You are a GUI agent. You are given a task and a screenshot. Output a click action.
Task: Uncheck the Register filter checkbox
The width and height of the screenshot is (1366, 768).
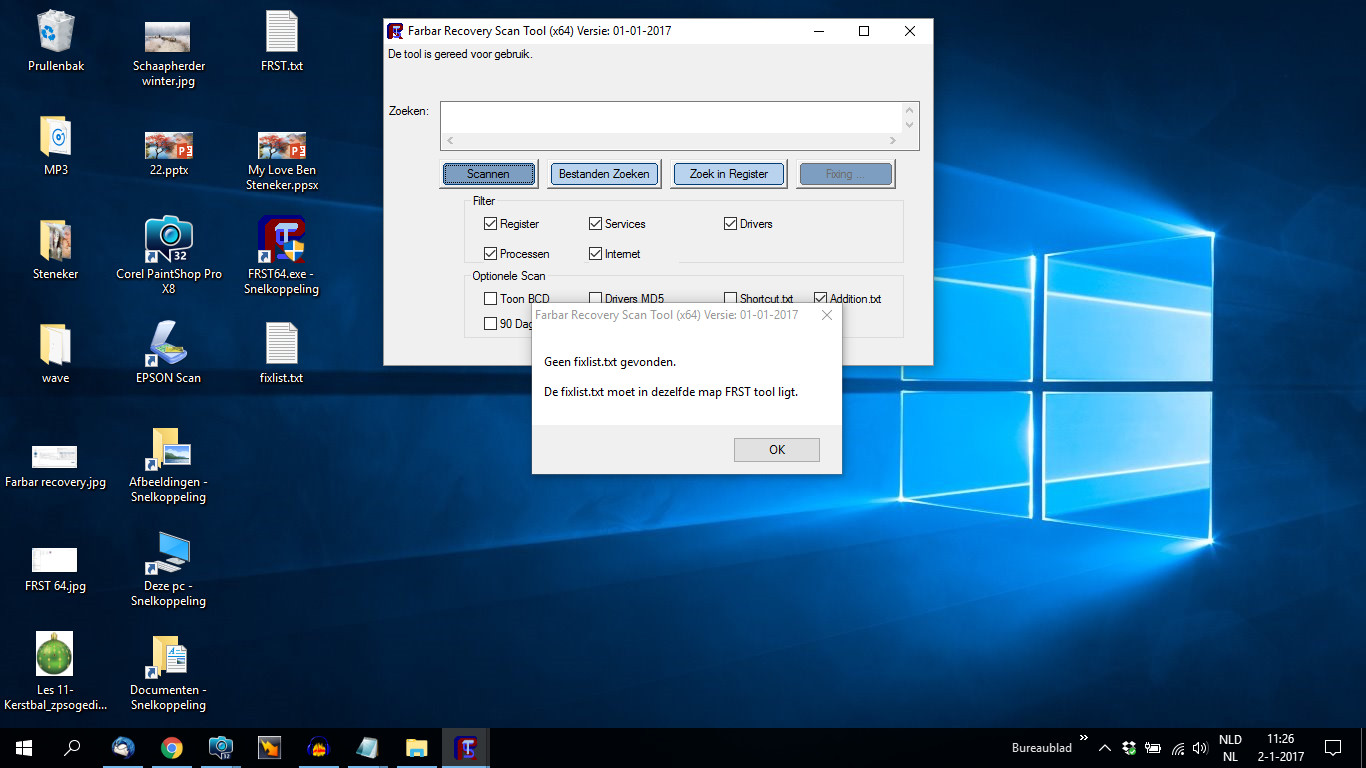coord(491,224)
